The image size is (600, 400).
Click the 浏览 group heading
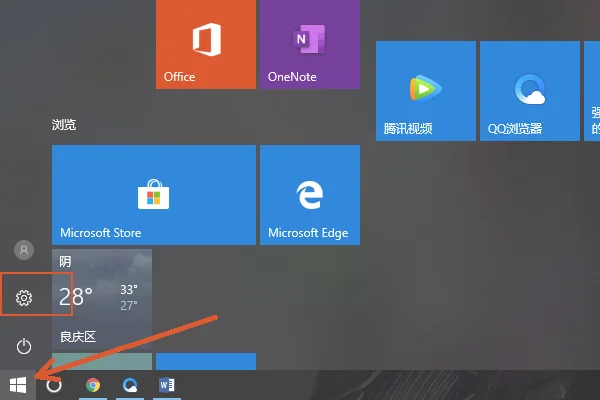tap(64, 124)
